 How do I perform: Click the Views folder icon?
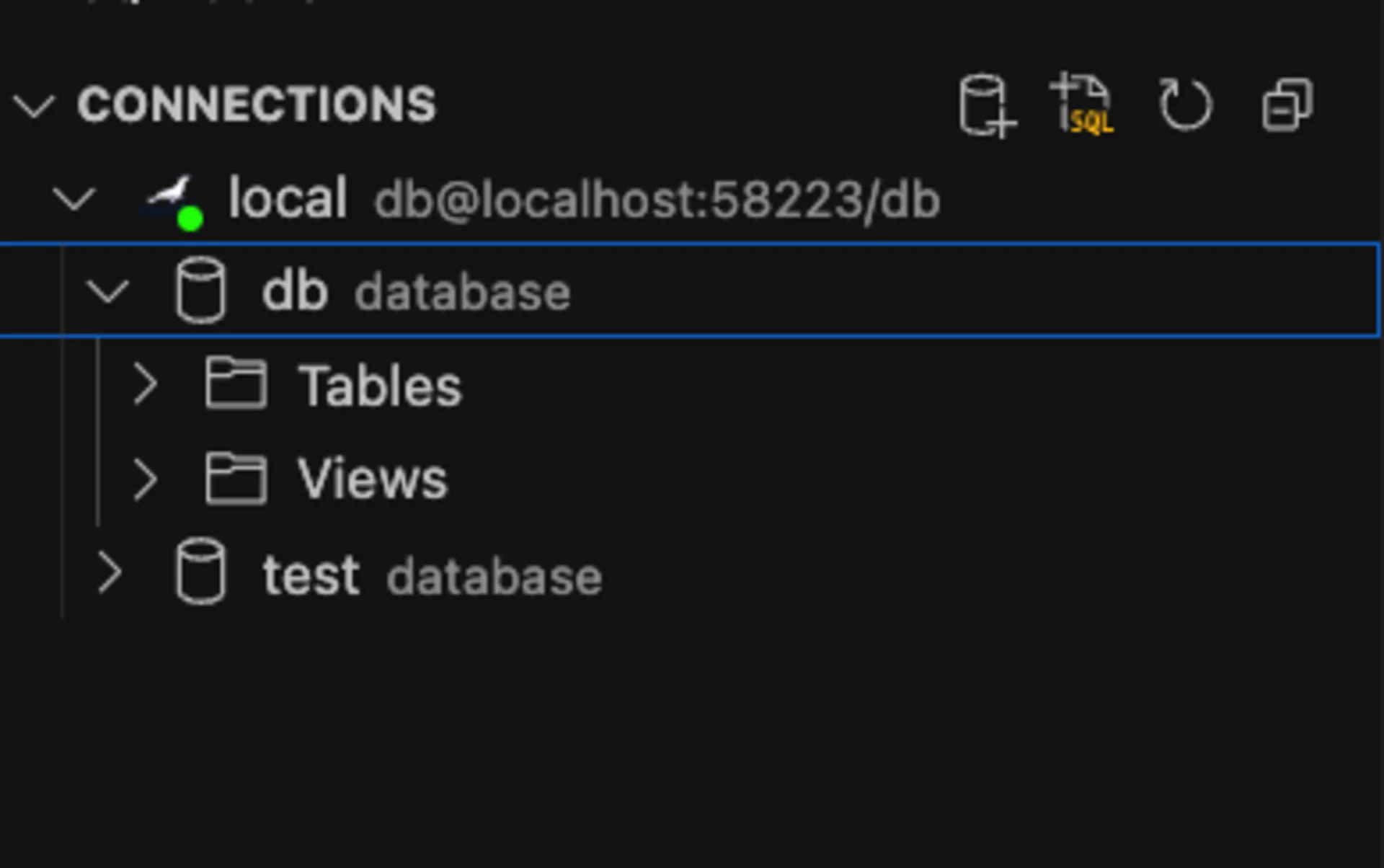click(236, 478)
